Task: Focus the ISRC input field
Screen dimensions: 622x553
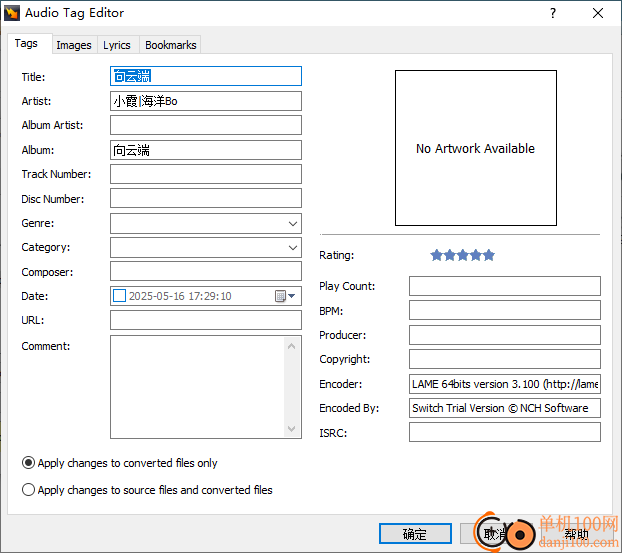Action: (x=505, y=432)
